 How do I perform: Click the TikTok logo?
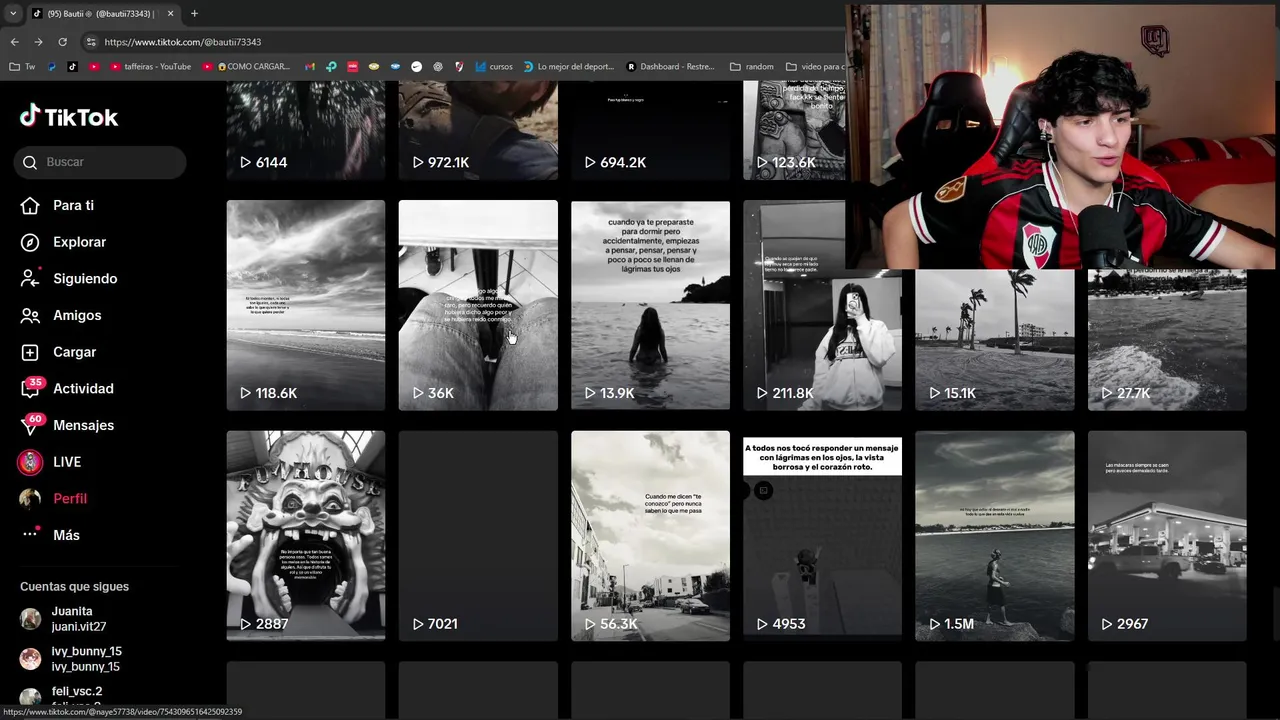pyautogui.click(x=69, y=117)
